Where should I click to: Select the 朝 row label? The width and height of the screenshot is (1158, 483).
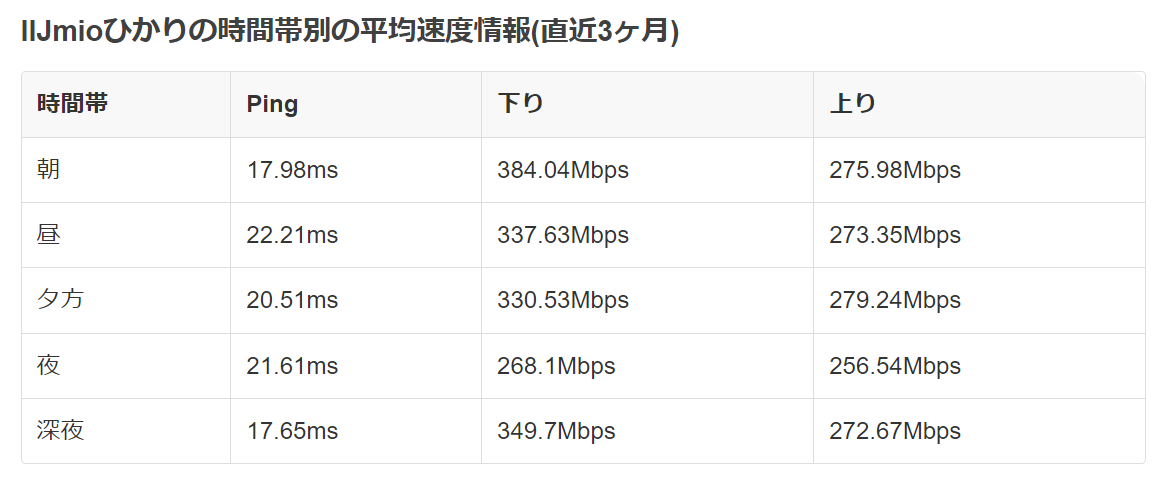click(x=48, y=170)
